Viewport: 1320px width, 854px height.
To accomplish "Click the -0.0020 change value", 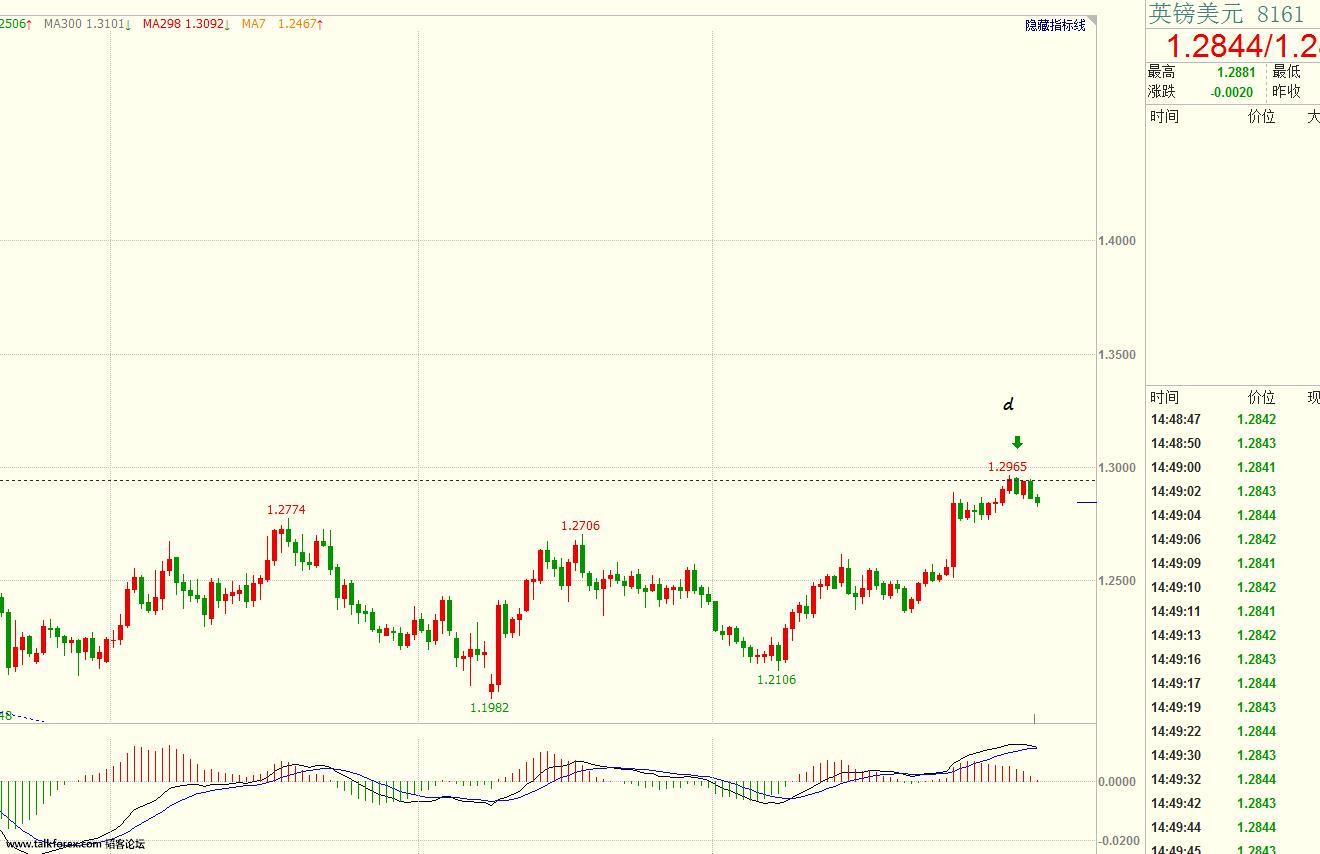I will pyautogui.click(x=1232, y=92).
